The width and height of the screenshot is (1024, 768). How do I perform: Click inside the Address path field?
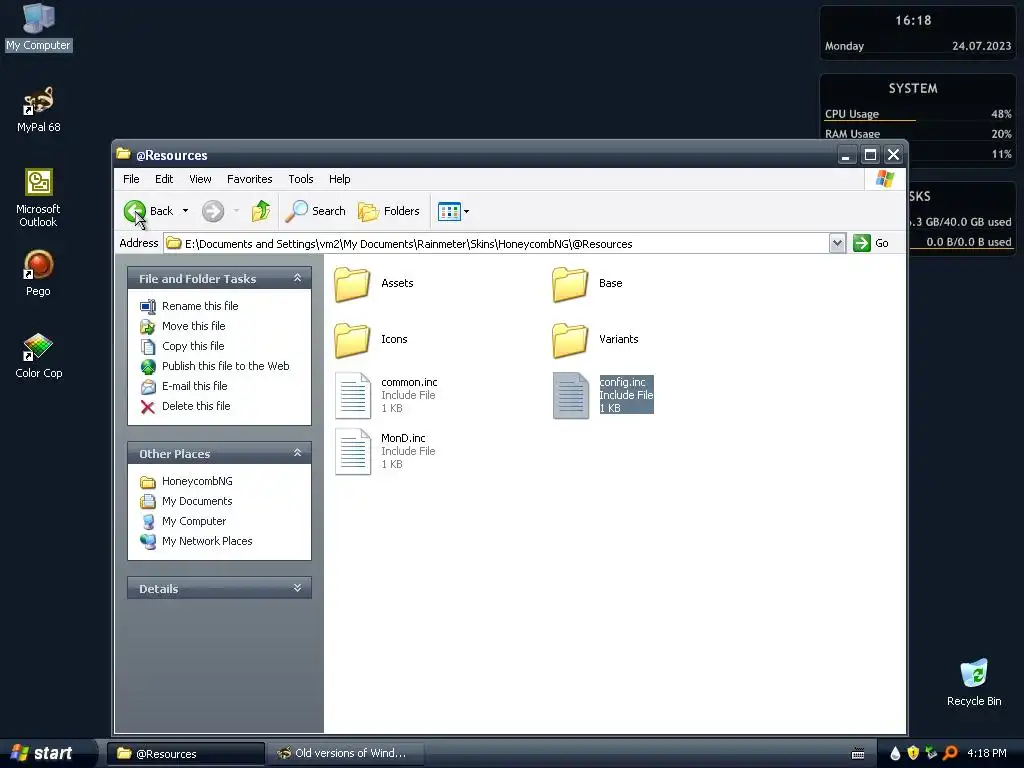tap(496, 244)
